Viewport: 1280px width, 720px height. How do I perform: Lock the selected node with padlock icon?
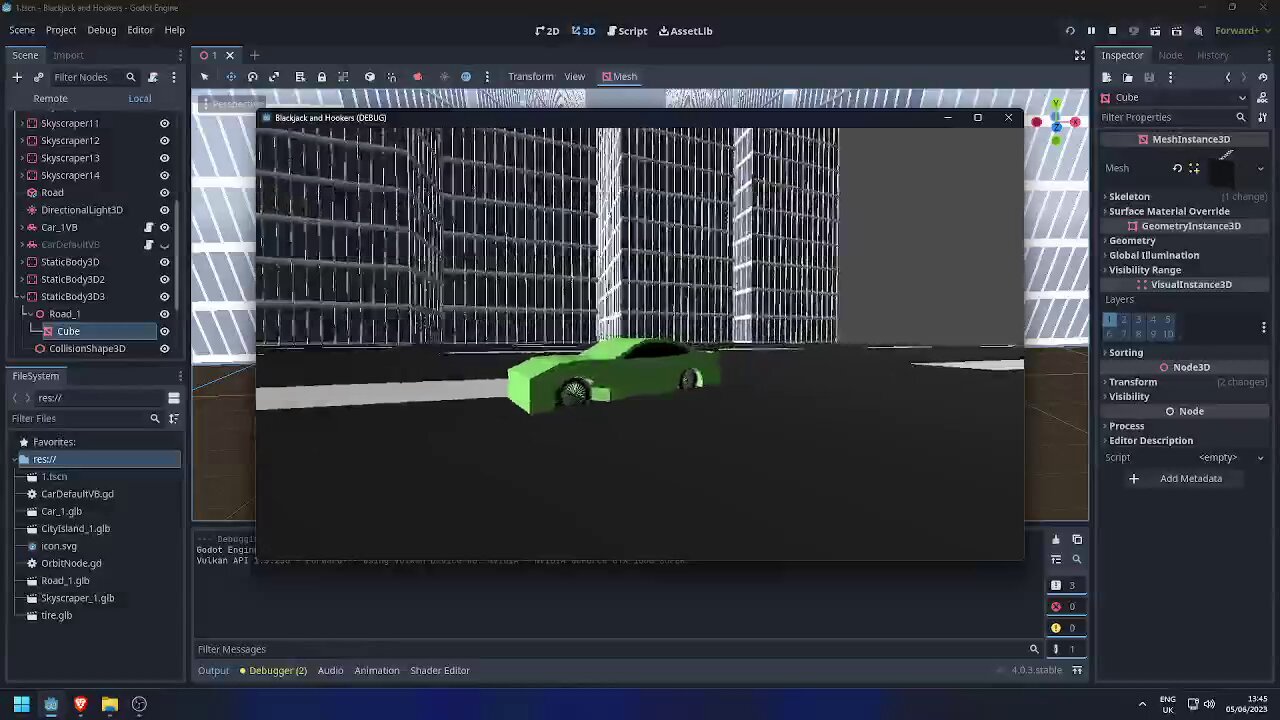[x=321, y=77]
